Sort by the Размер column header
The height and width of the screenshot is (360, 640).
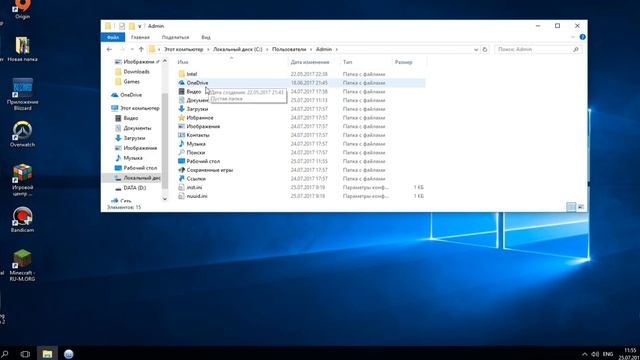point(403,62)
